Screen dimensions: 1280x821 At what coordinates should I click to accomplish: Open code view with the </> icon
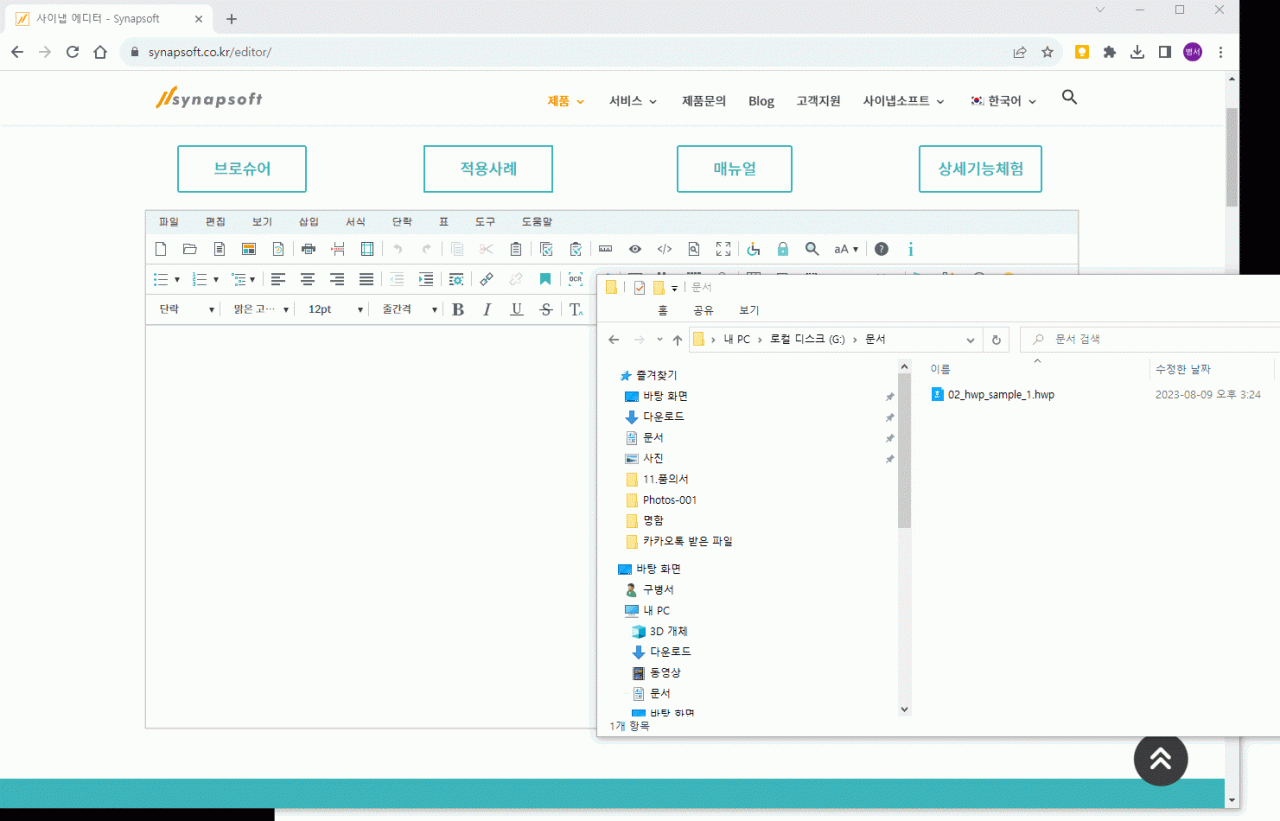[664, 249]
